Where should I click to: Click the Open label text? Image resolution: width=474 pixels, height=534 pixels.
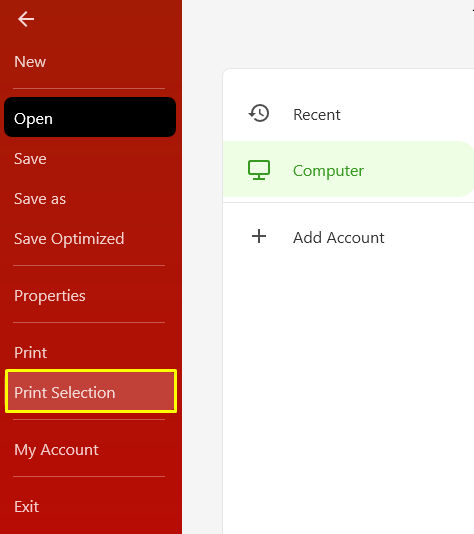click(x=33, y=119)
